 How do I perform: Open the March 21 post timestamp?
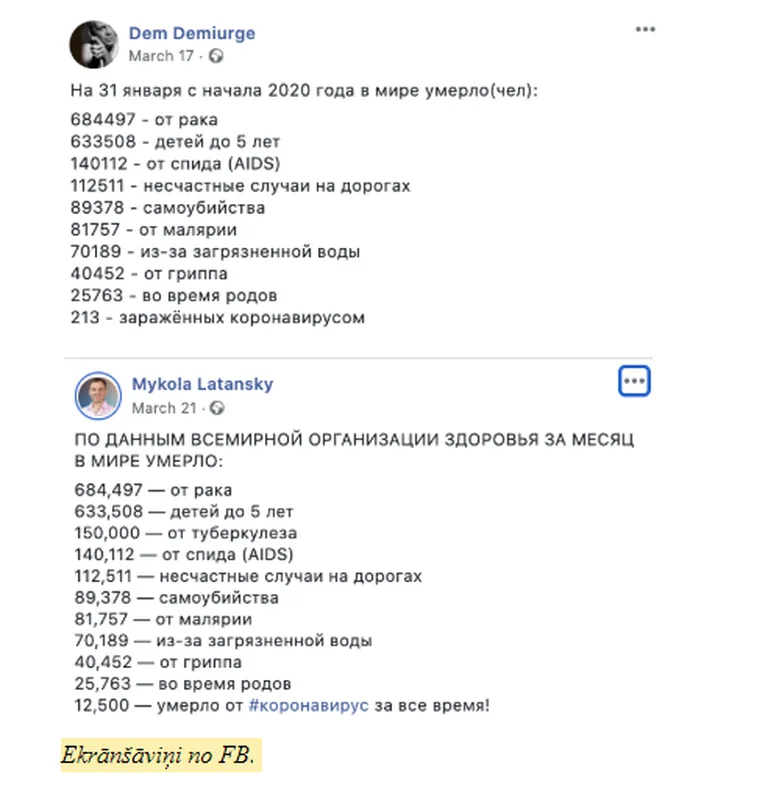tap(164, 408)
